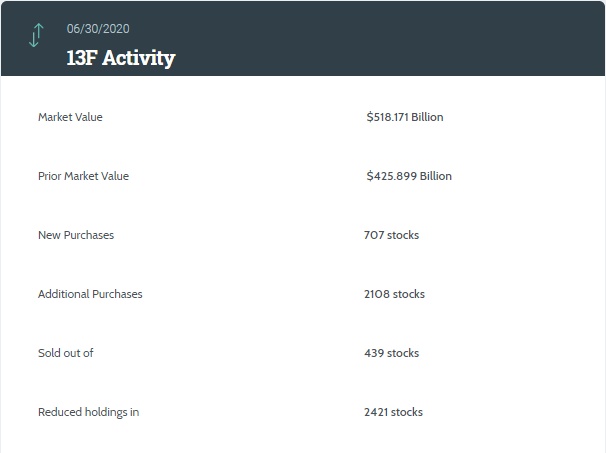The height and width of the screenshot is (453, 606).
Task: Click the dark header bar's empty right side
Action: [x=450, y=38]
